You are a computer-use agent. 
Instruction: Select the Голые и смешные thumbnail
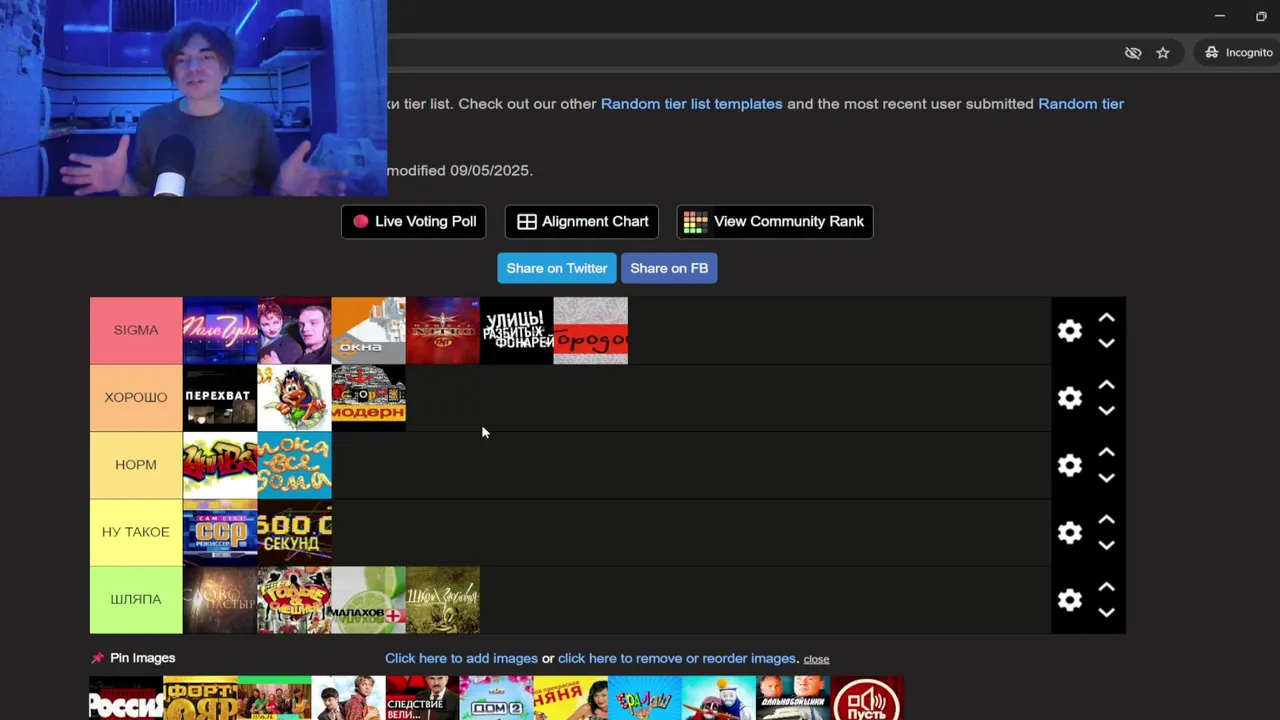294,599
